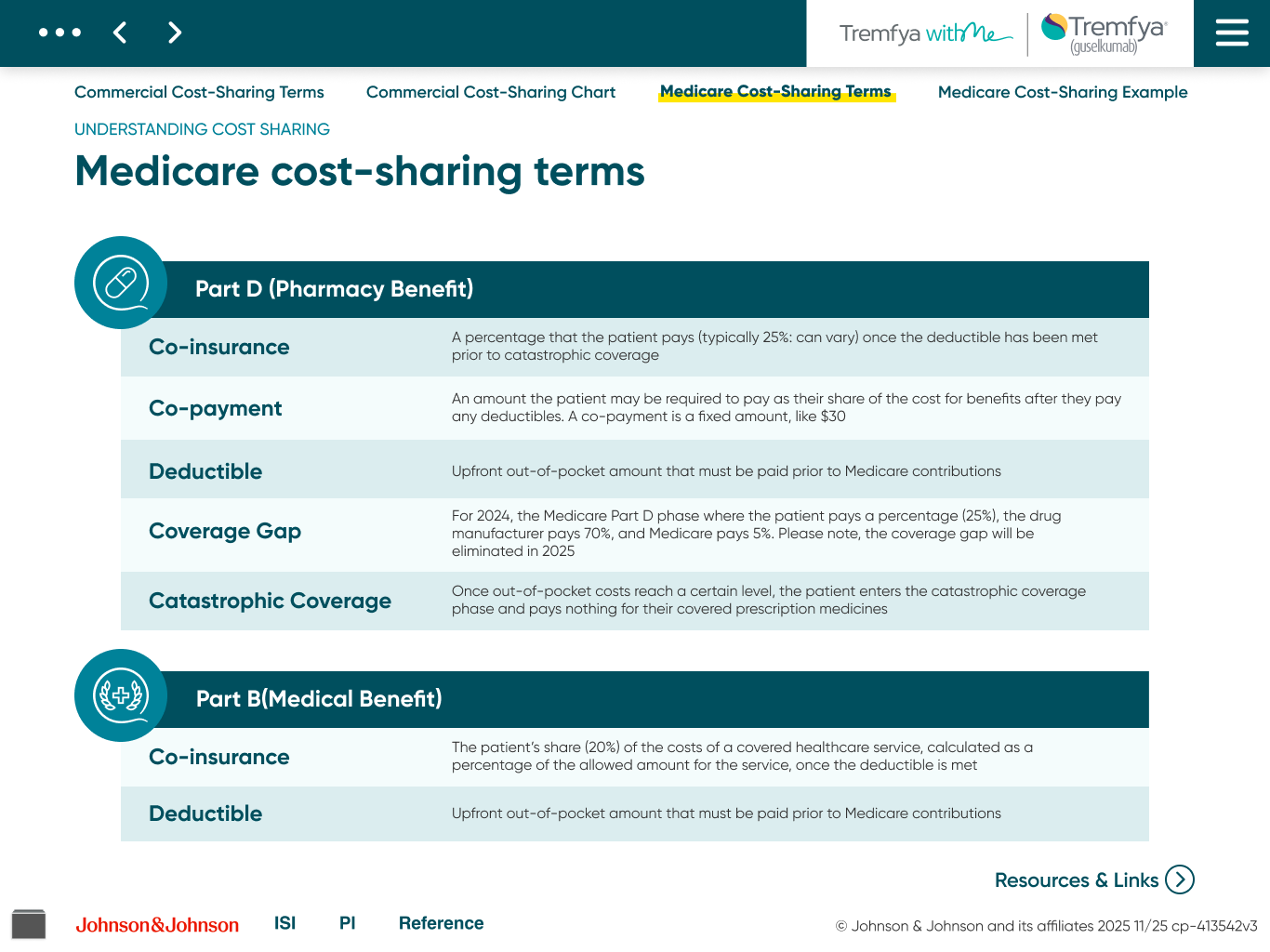
Task: Open the tray icon in the footer
Action: tap(29, 923)
